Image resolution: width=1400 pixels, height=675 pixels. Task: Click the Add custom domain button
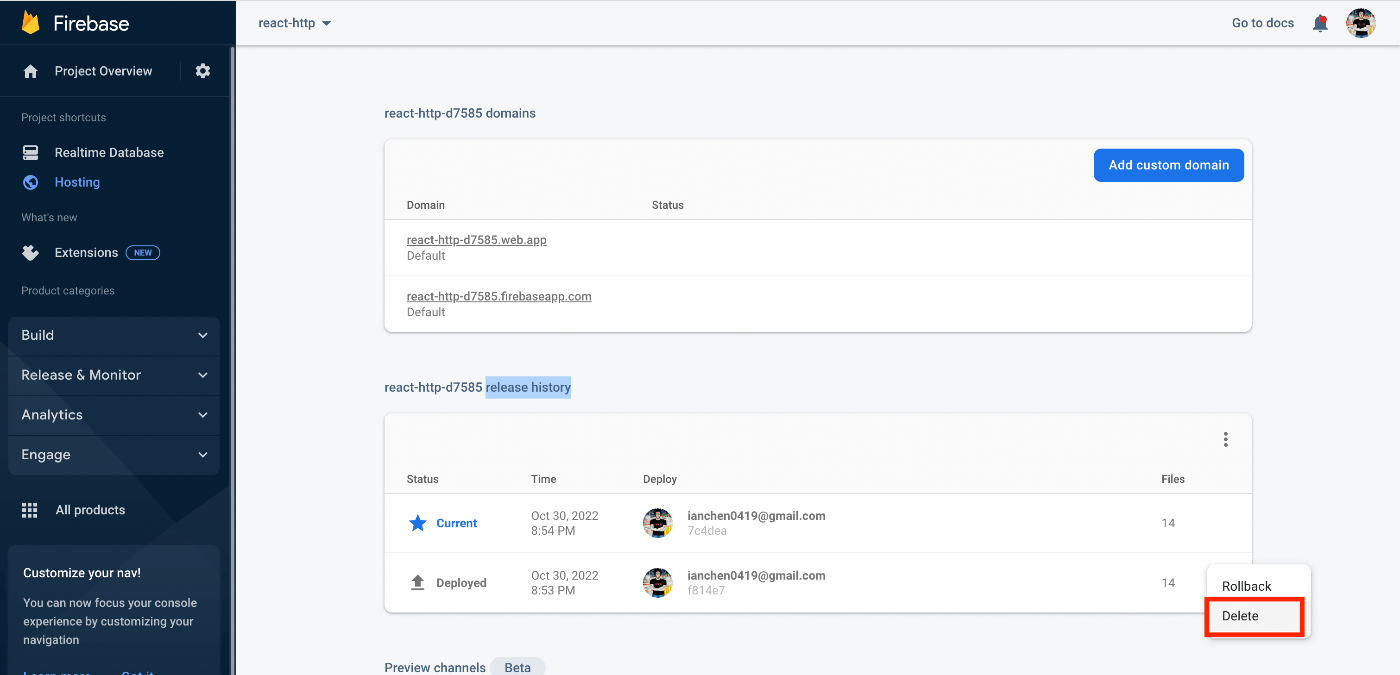1168,165
